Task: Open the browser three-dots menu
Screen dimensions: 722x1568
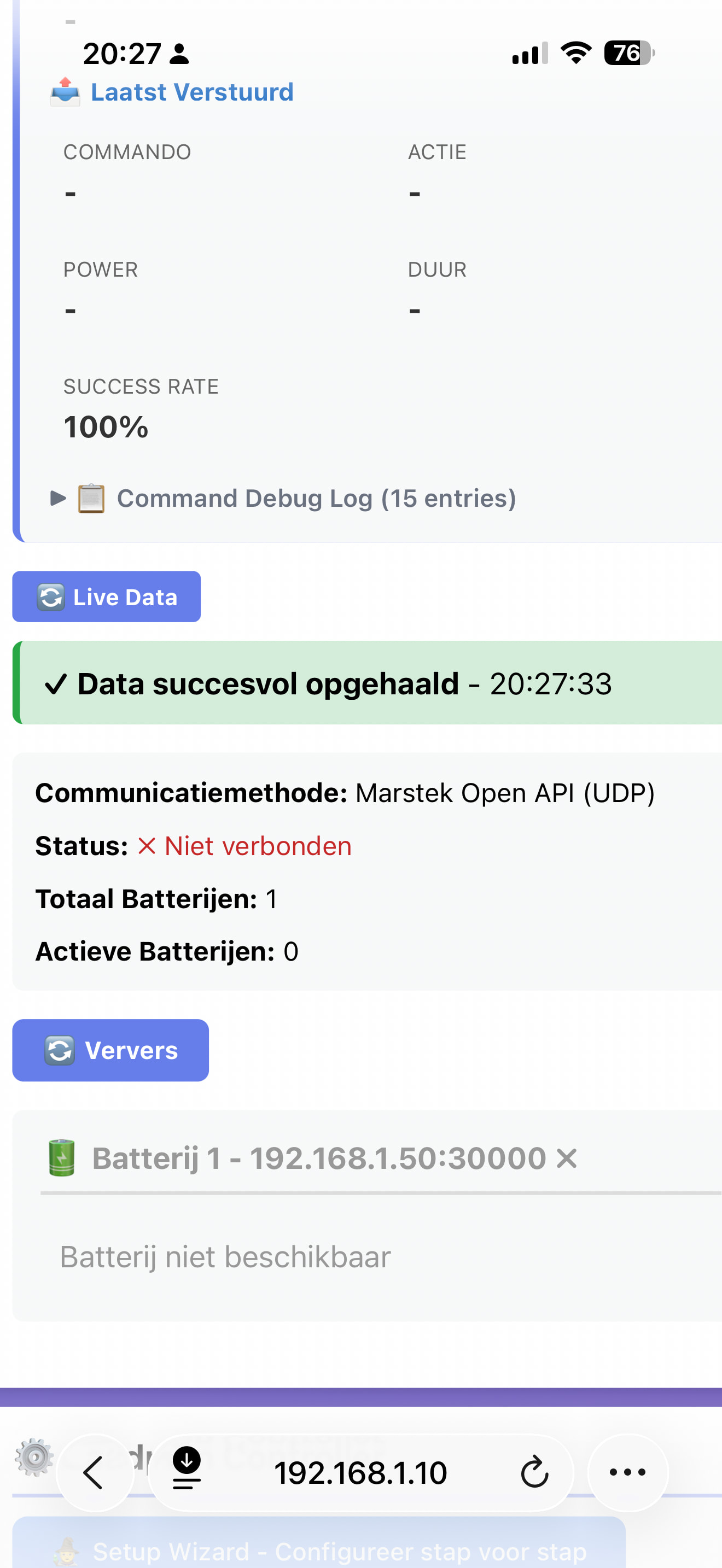Action: 627,1472
